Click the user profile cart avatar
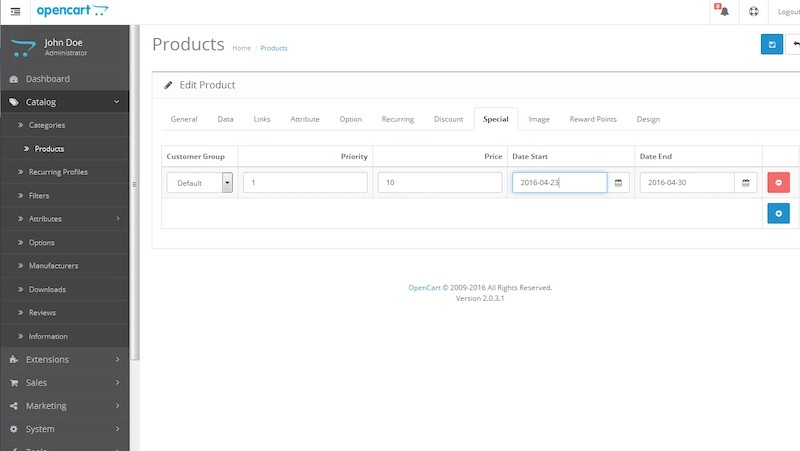 (23, 48)
